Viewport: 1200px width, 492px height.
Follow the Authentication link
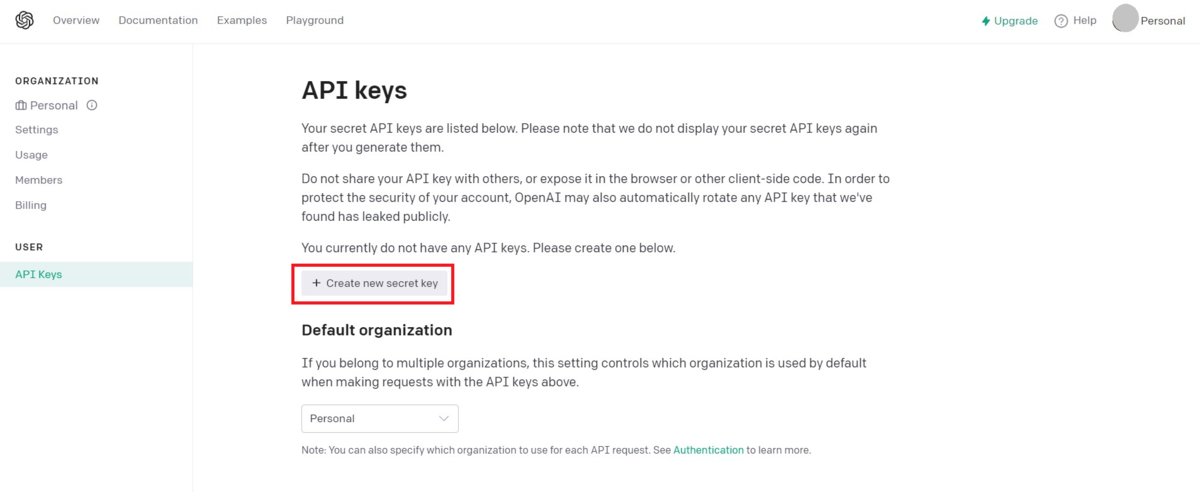708,450
